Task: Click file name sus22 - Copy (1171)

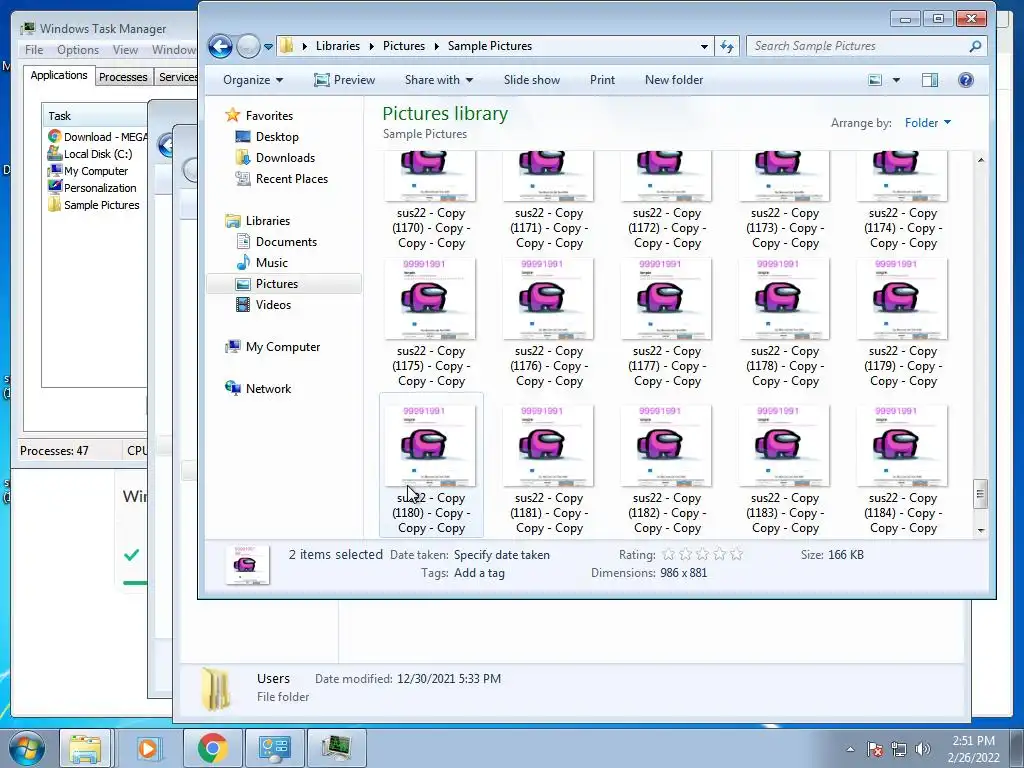Action: pyautogui.click(x=549, y=228)
